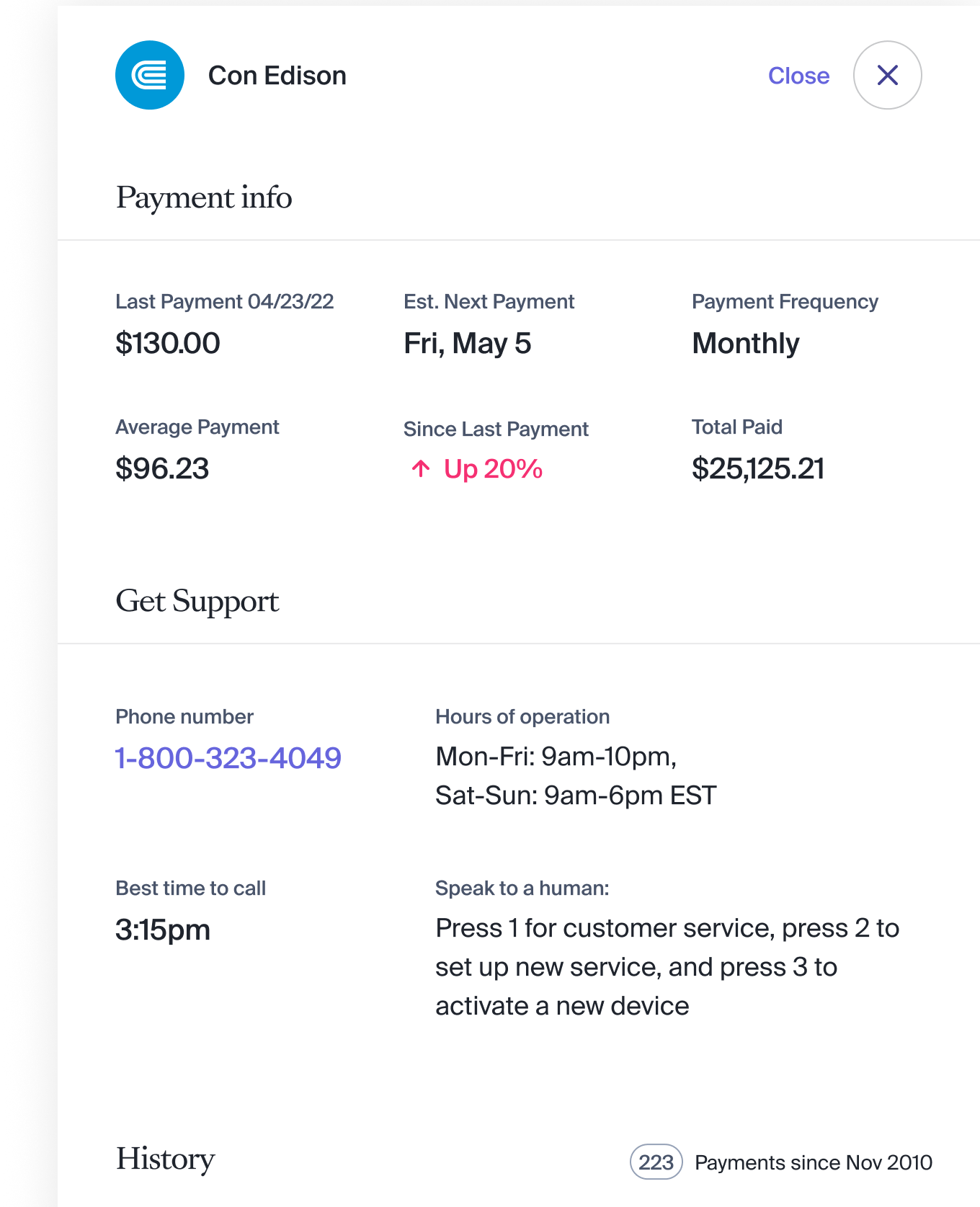Click the $25,125.21 total paid amount
This screenshot has height=1207, width=980.
point(758,468)
